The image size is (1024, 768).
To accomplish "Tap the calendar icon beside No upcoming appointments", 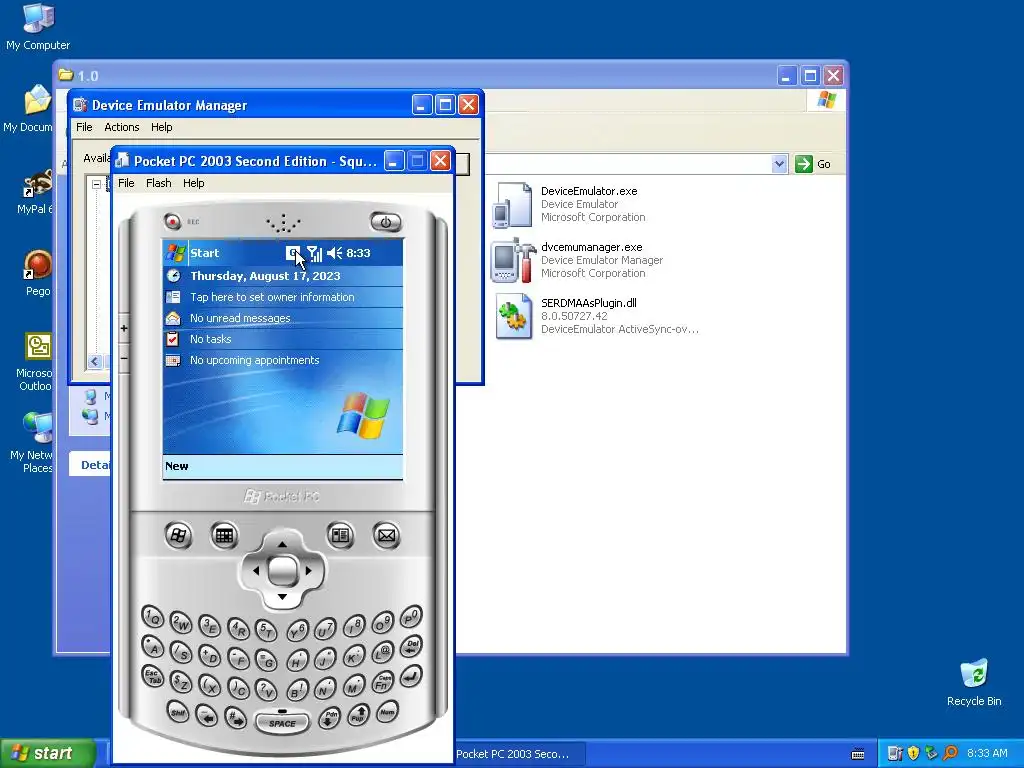I will 173,360.
